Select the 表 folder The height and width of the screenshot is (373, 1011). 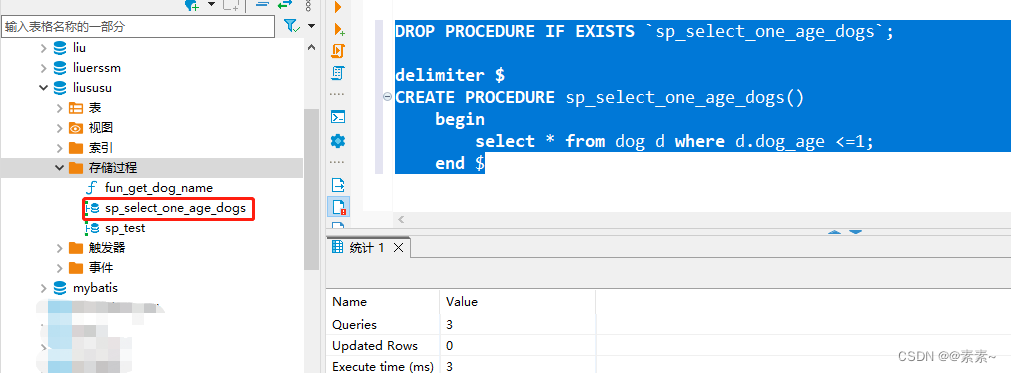coord(95,108)
